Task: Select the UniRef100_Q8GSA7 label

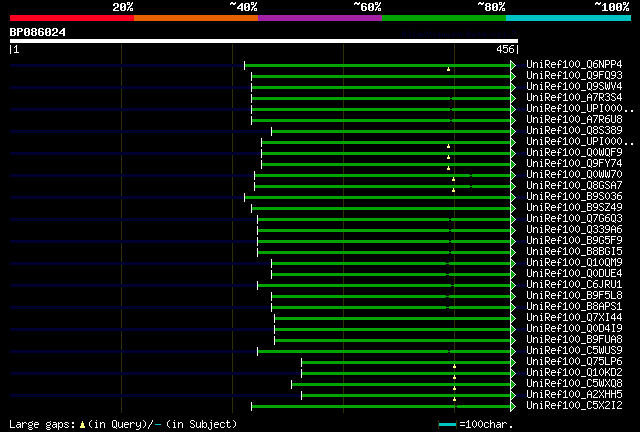Action: tap(574, 186)
